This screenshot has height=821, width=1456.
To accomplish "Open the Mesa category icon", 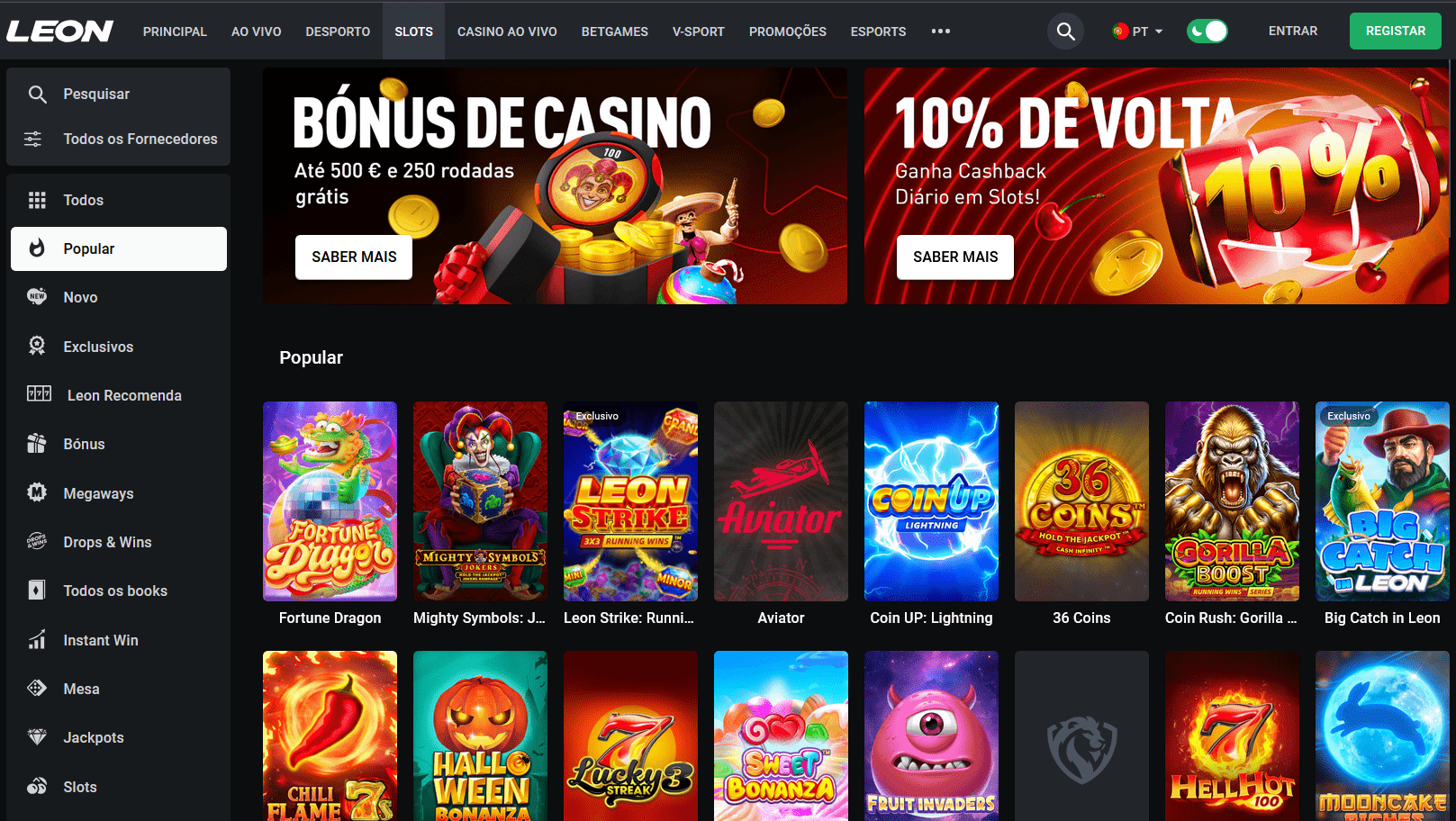I will click(x=37, y=688).
